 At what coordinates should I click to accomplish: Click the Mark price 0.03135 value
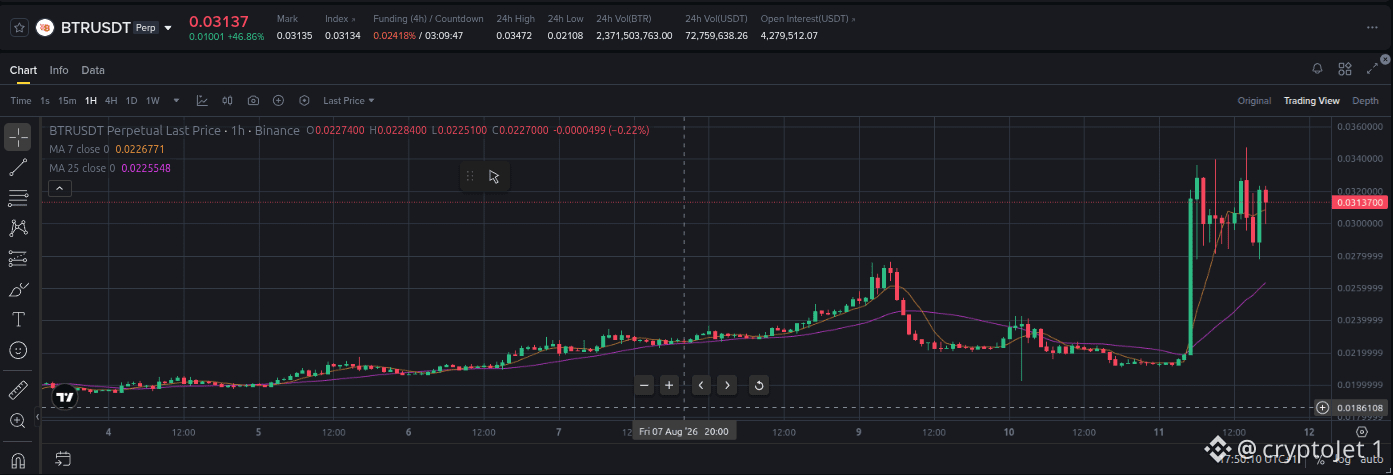coord(294,36)
